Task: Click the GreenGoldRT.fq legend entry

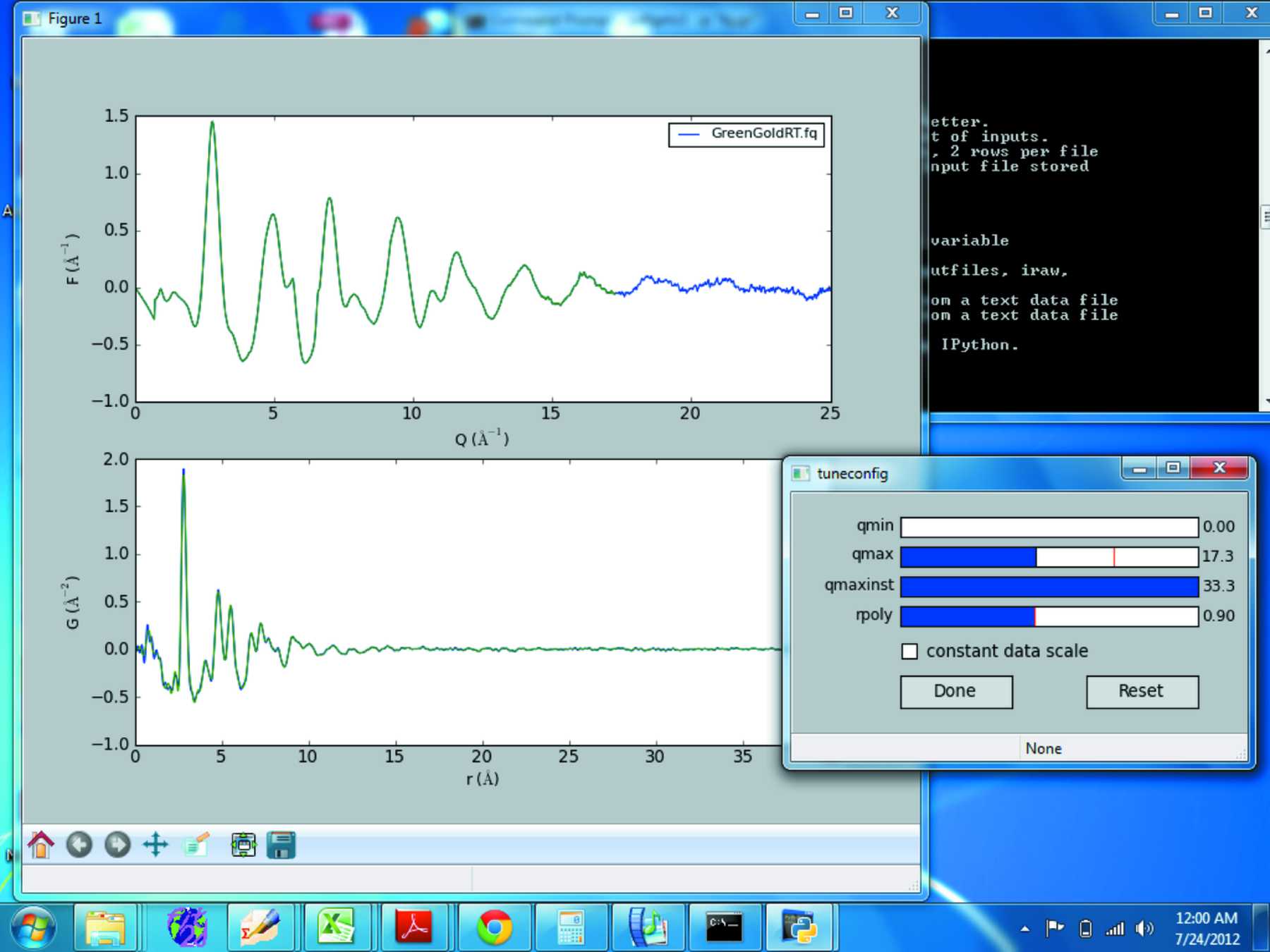Action: (746, 133)
